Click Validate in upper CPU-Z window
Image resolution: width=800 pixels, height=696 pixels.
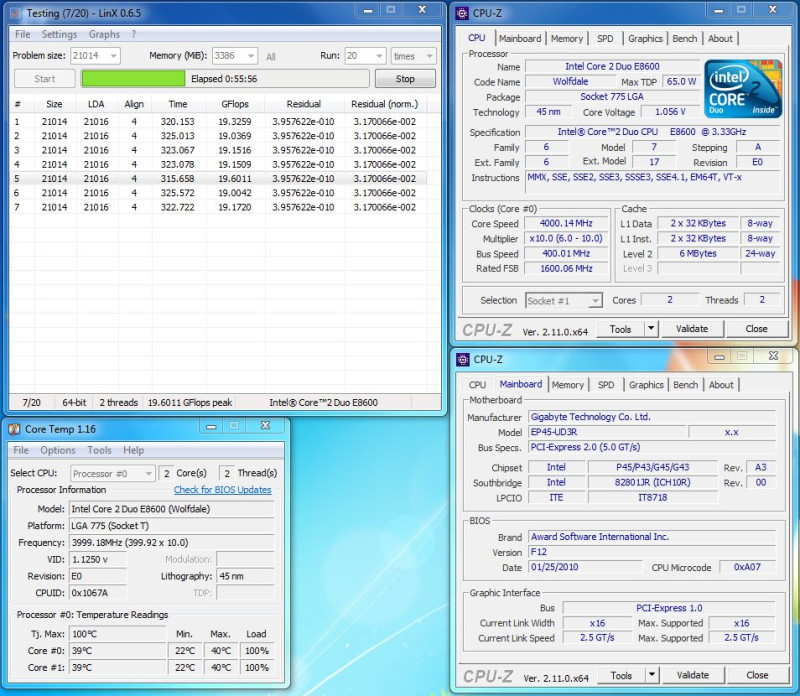coord(692,329)
